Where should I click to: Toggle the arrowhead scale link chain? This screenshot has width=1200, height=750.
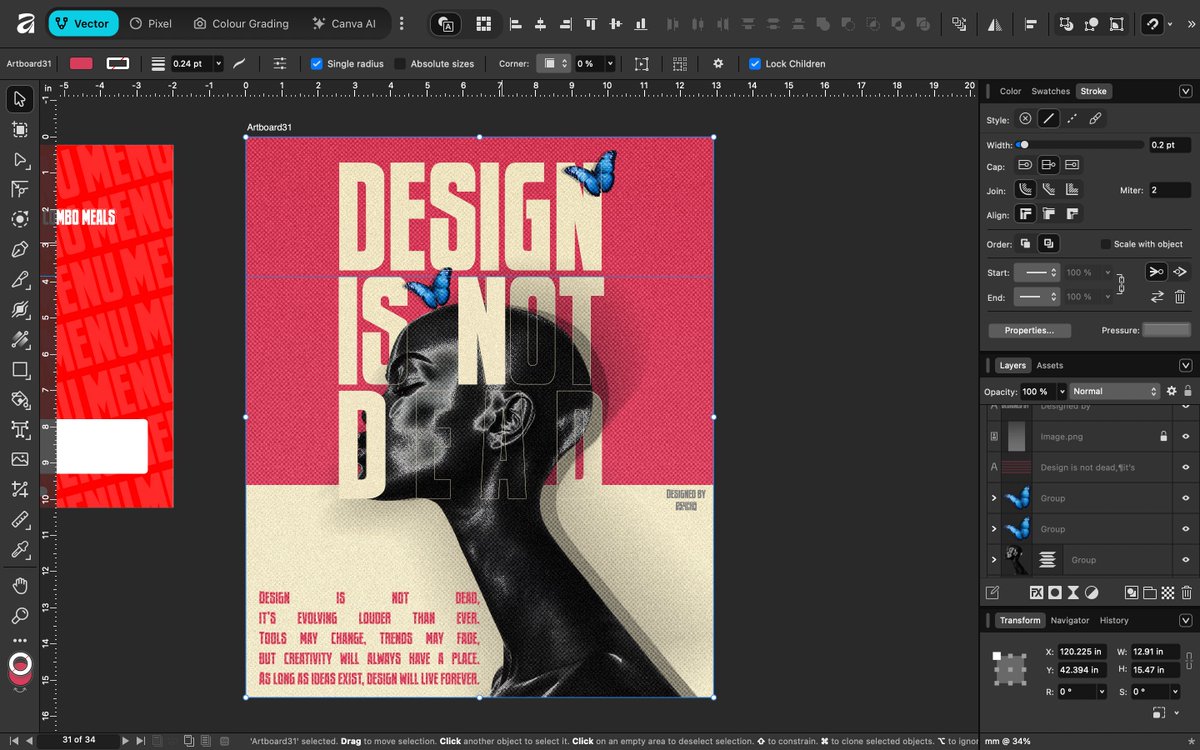pos(1120,284)
